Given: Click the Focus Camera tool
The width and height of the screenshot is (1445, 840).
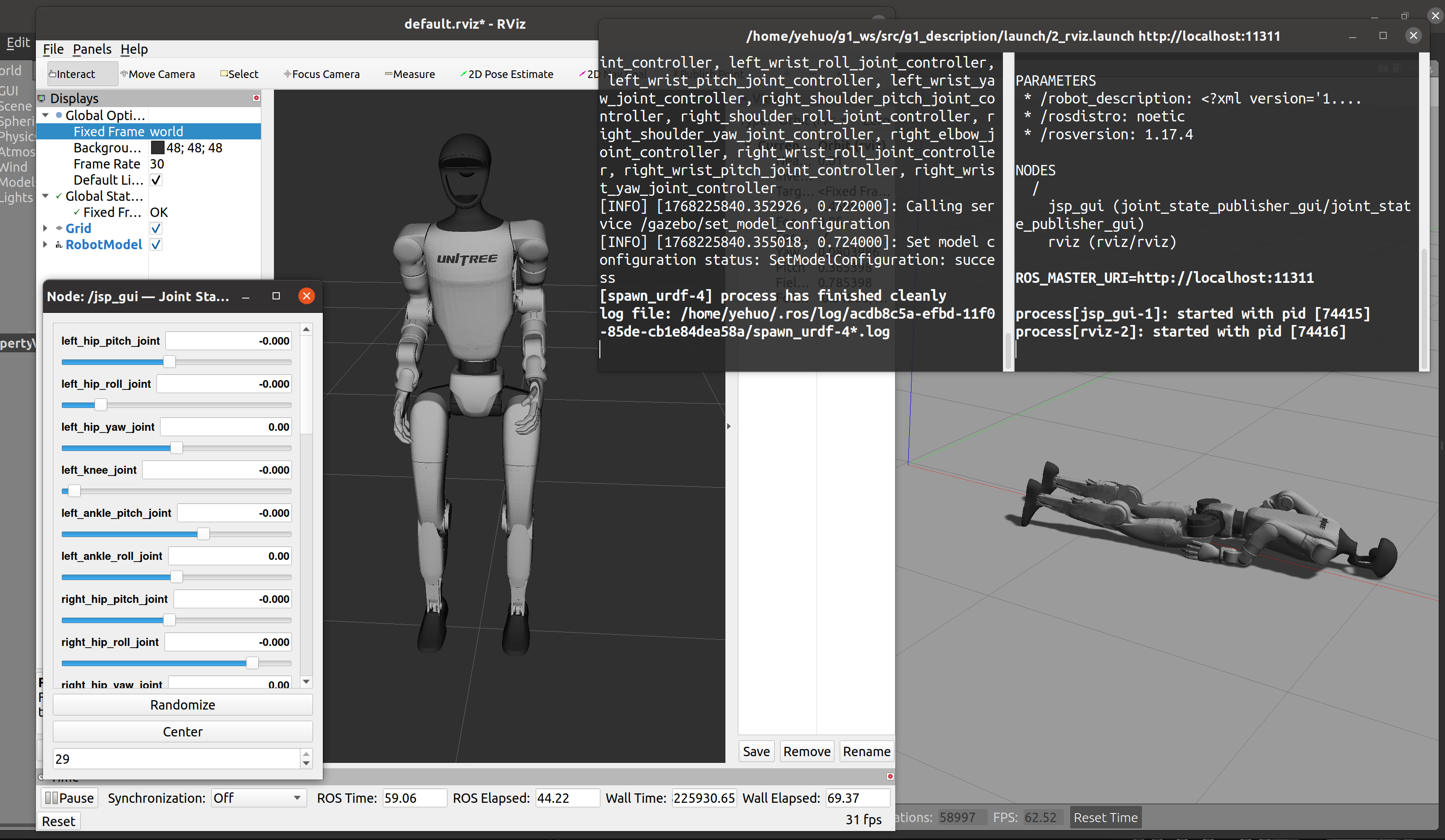Looking at the screenshot, I should [322, 74].
